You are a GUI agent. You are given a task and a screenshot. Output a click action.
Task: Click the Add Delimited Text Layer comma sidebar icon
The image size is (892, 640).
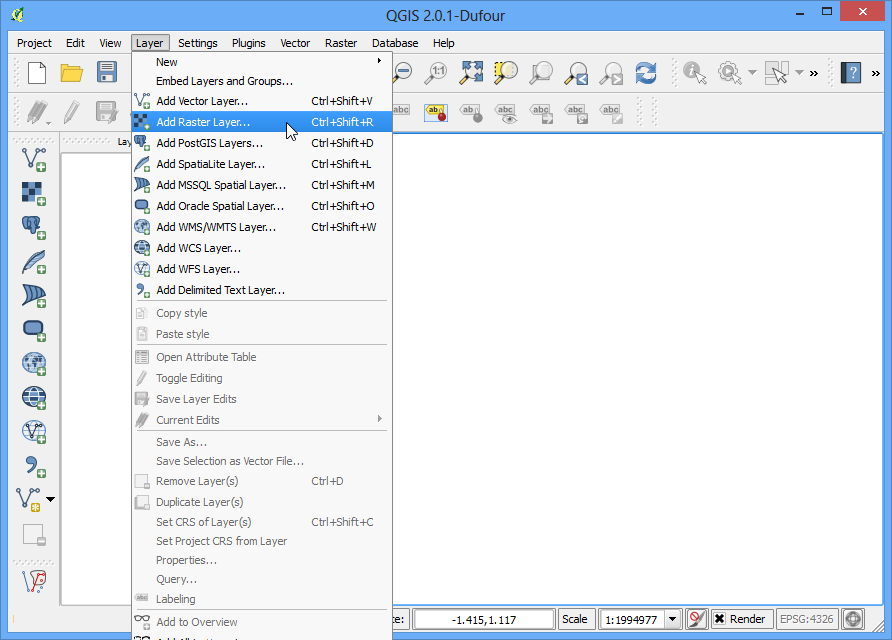[34, 466]
